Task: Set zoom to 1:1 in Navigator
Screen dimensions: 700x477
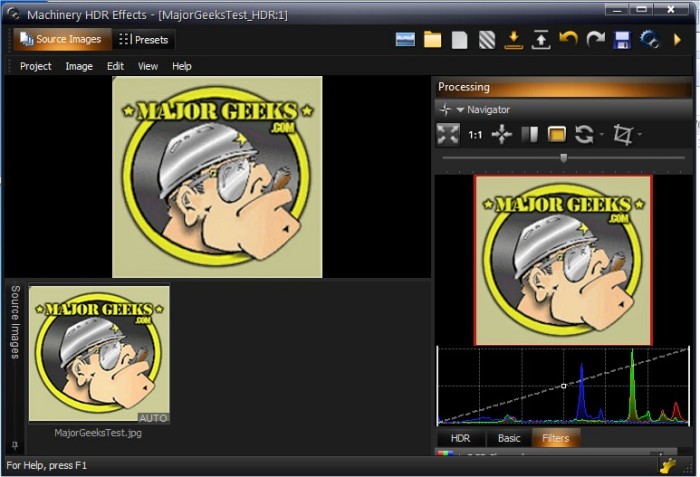Action: pos(475,134)
